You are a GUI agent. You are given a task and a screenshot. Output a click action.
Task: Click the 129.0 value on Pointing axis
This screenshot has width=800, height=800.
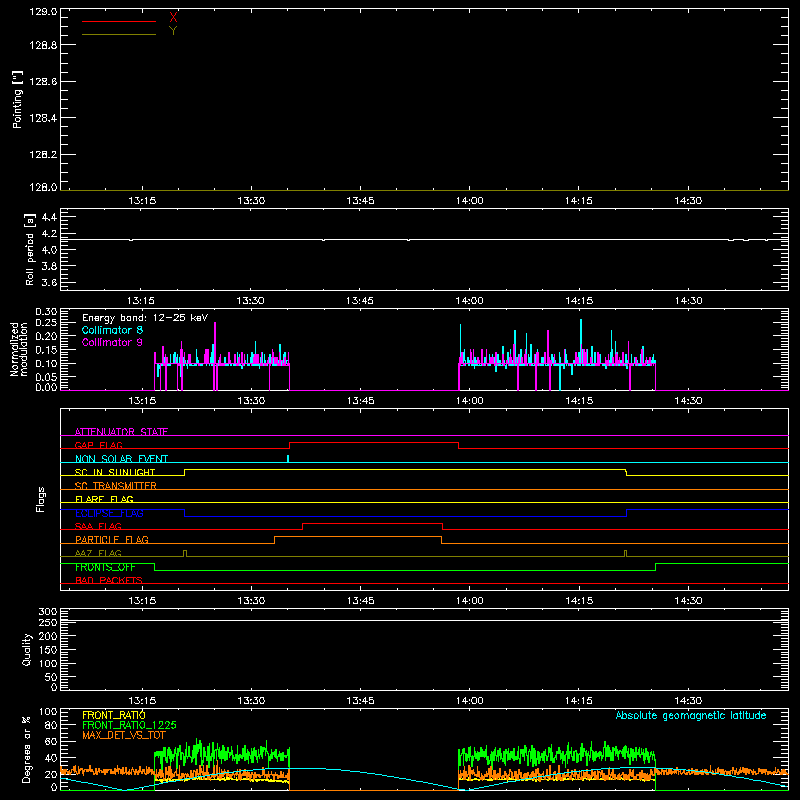43,12
